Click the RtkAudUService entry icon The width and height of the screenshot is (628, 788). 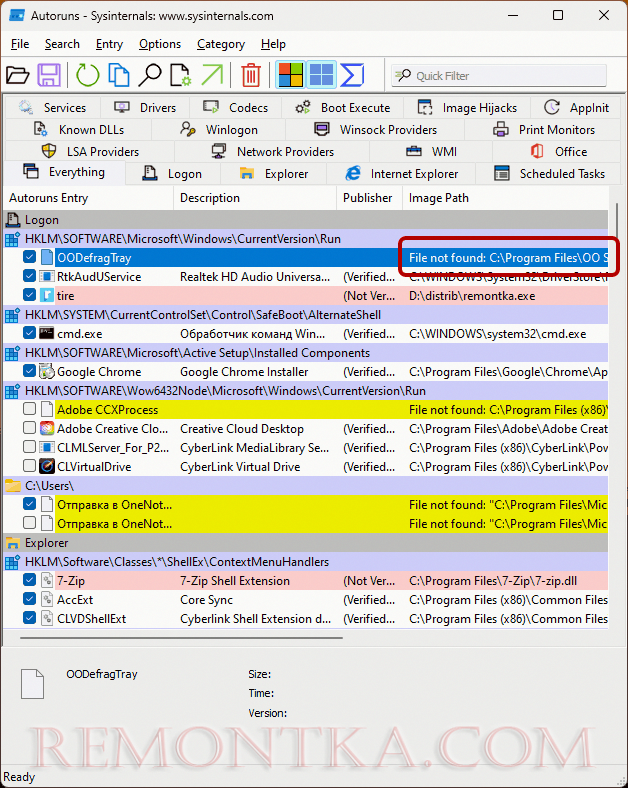[47, 276]
